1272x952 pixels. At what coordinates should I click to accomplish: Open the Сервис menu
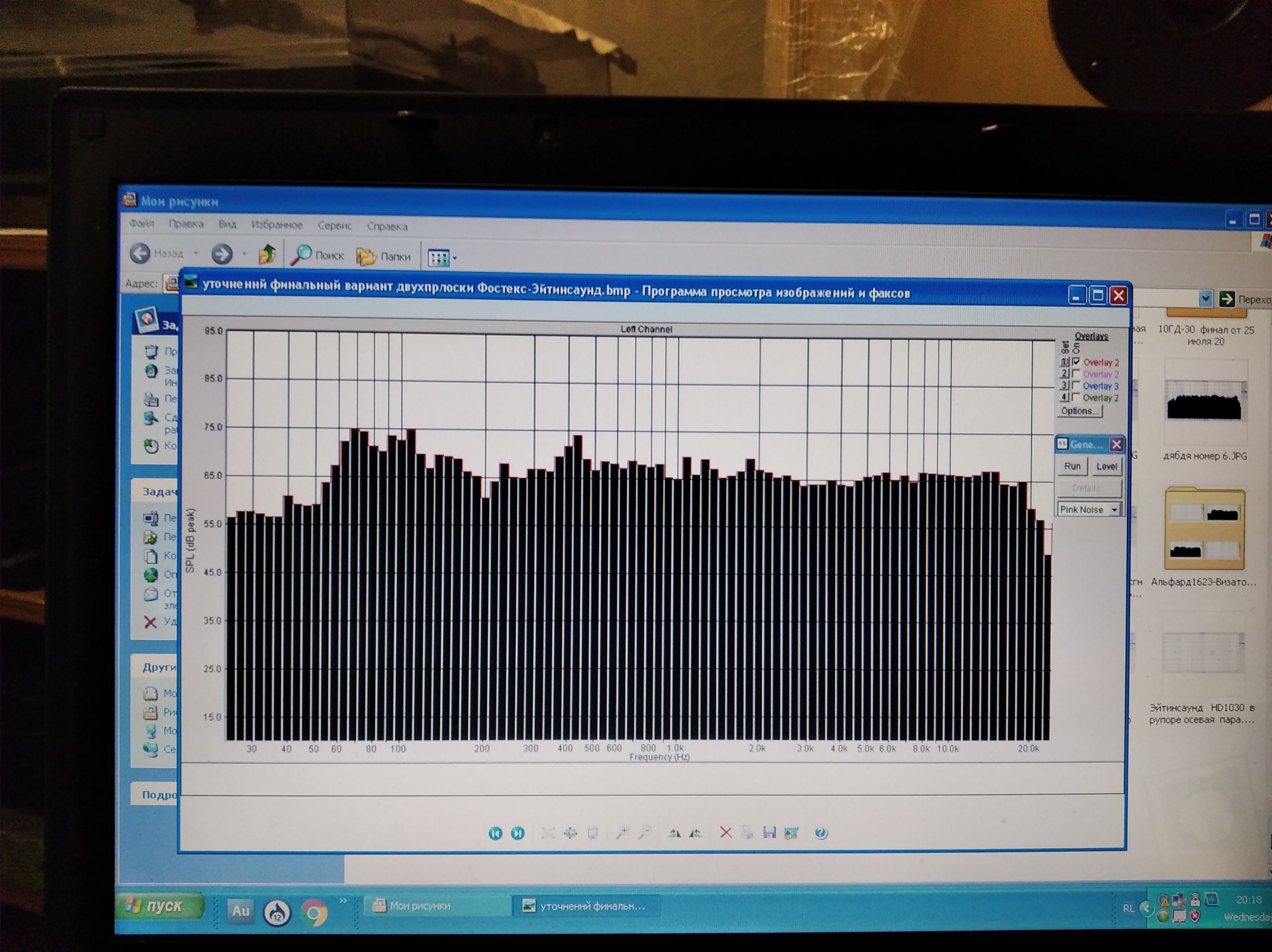[x=335, y=225]
